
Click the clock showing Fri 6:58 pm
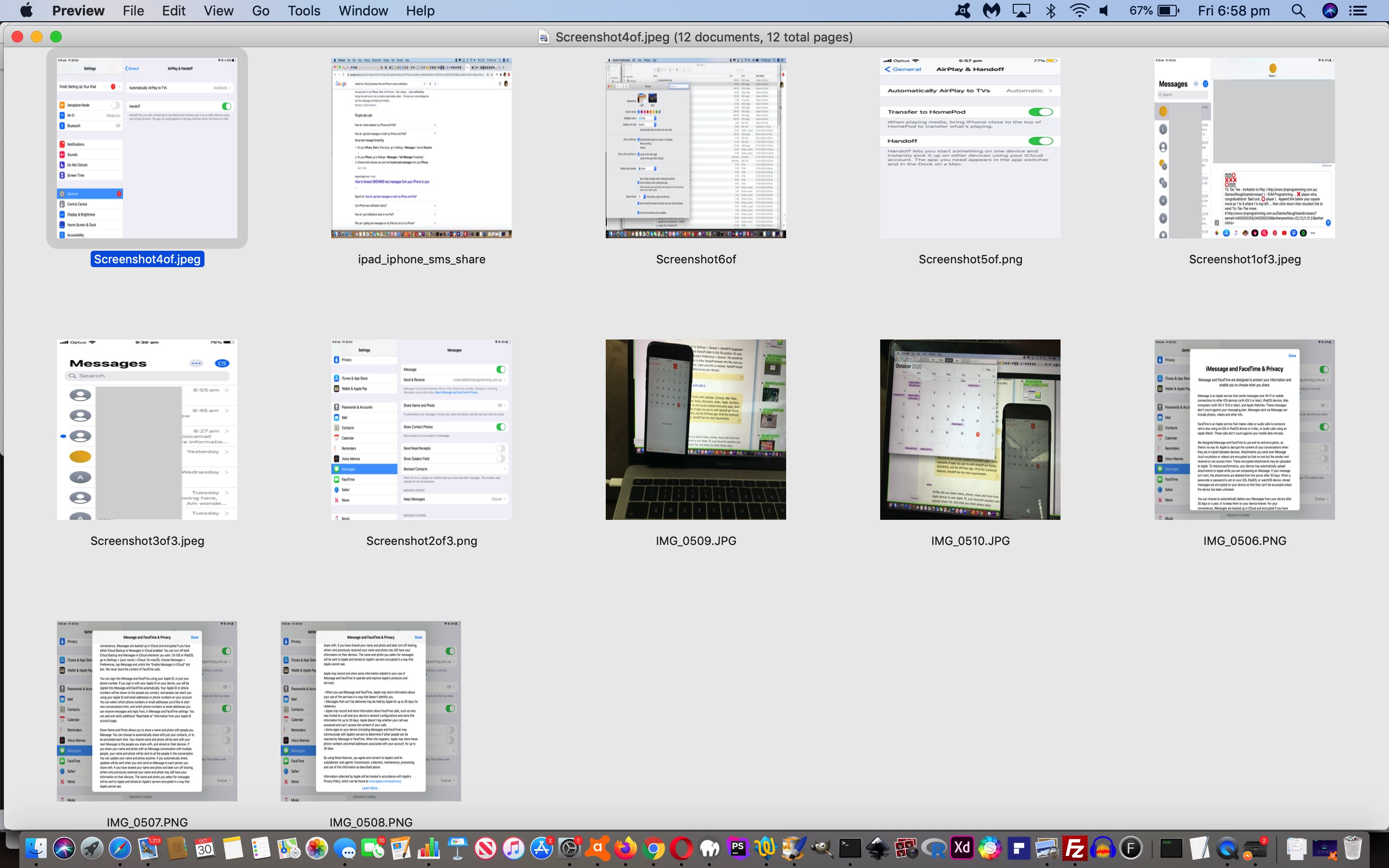tap(1233, 10)
